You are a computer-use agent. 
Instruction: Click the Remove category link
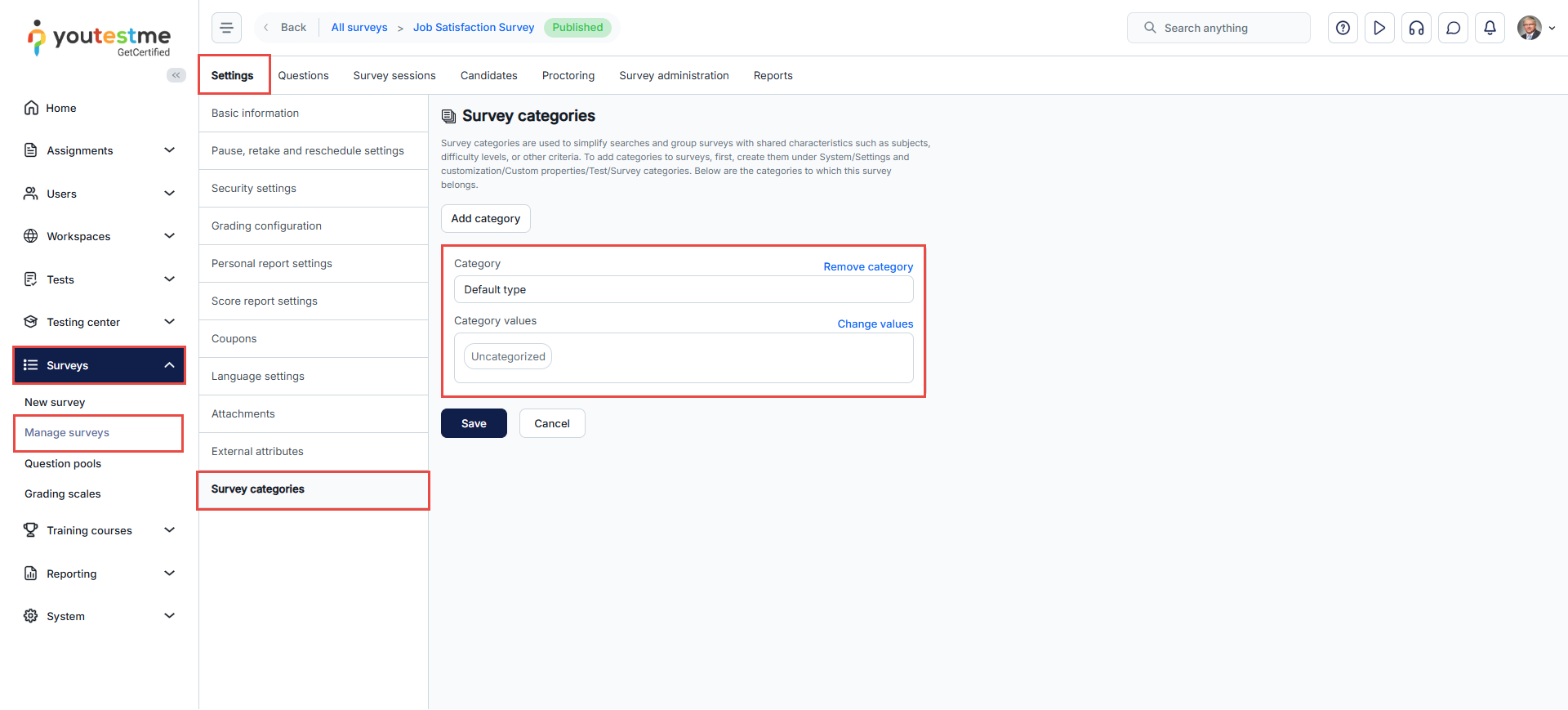[867, 267]
